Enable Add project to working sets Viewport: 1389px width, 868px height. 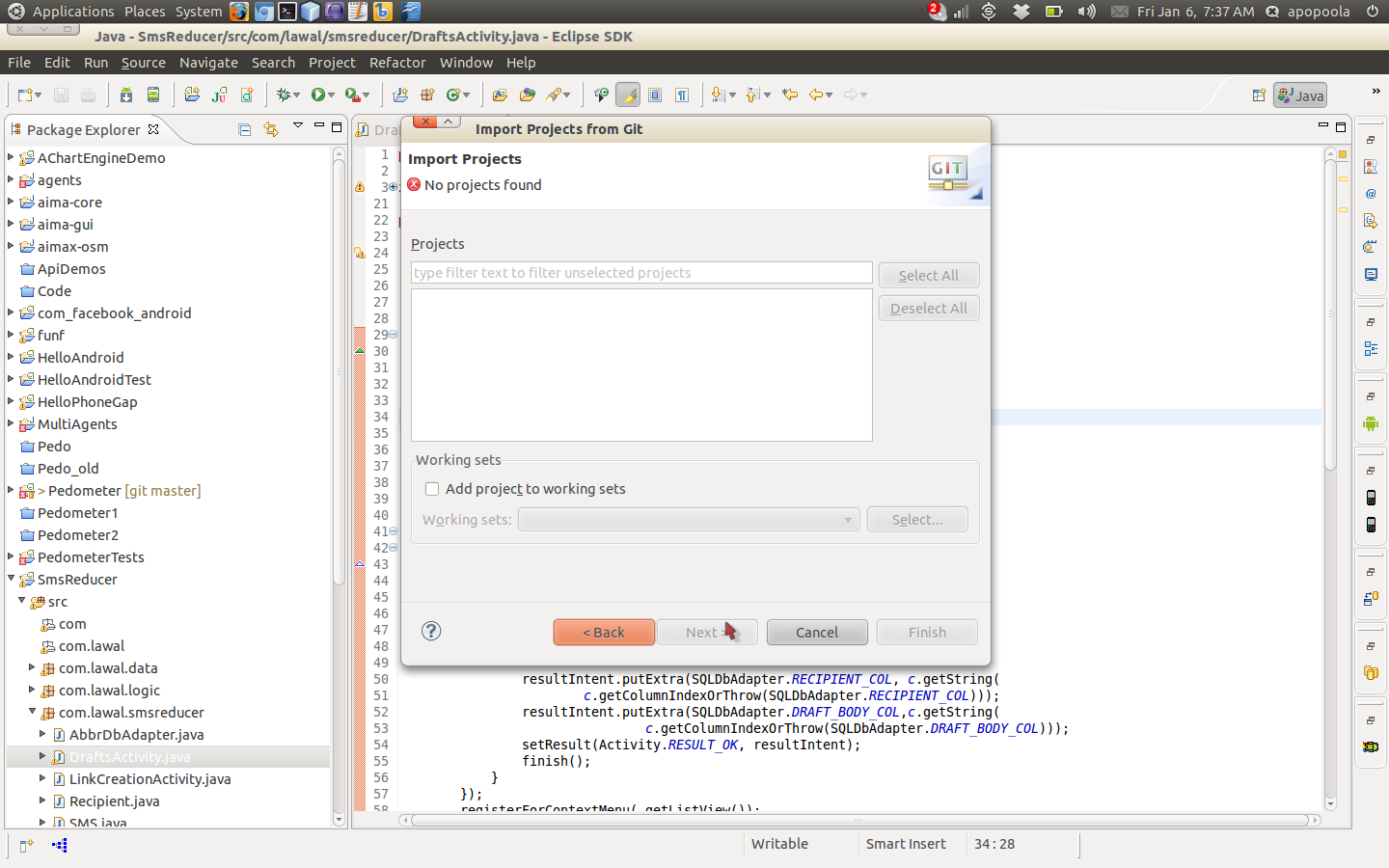tap(432, 489)
